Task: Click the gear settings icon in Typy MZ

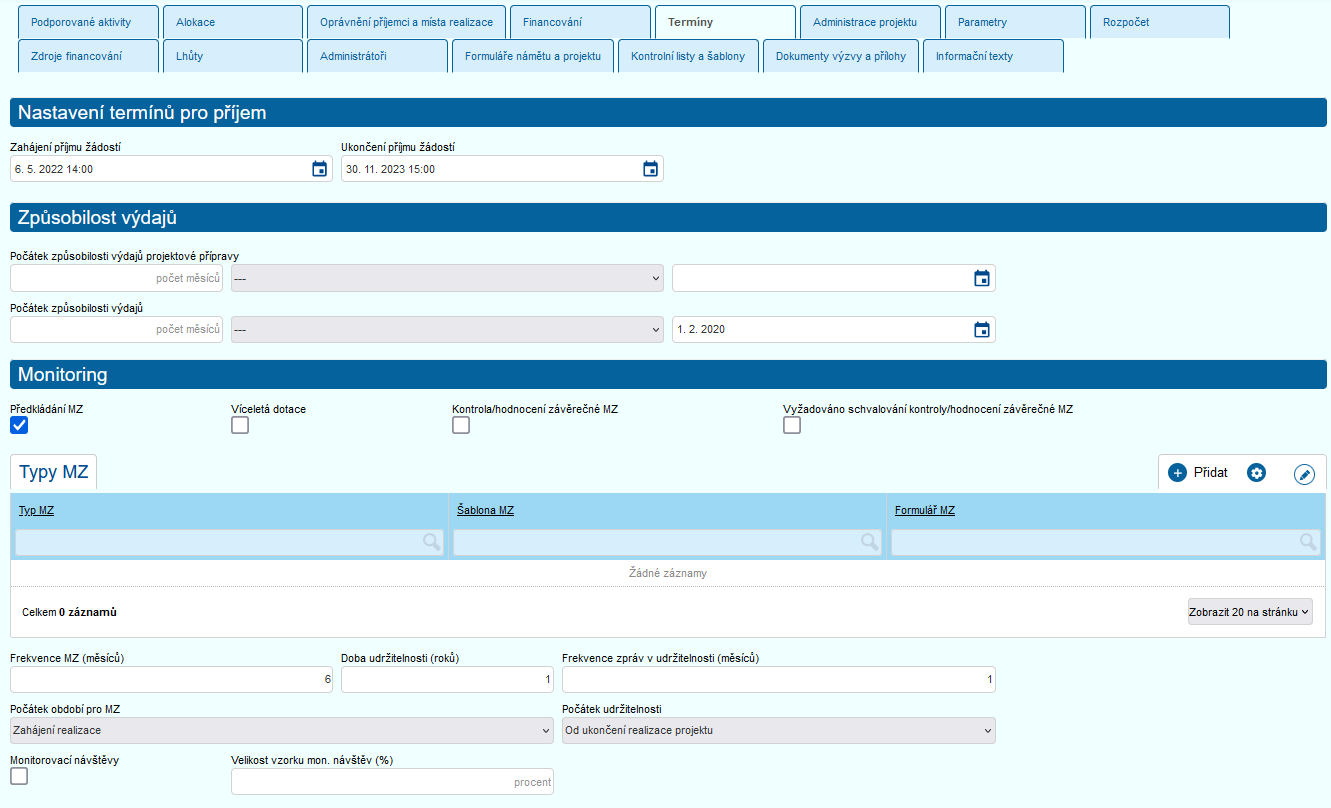Action: point(1257,473)
